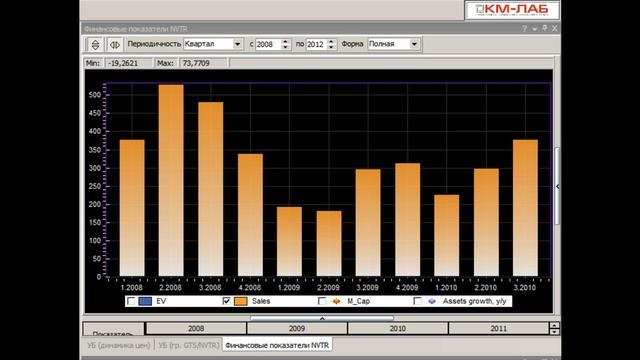This screenshot has height=360, width=640.
Task: Click the M_Cap marker legend icon
Action: pyautogui.click(x=336, y=301)
